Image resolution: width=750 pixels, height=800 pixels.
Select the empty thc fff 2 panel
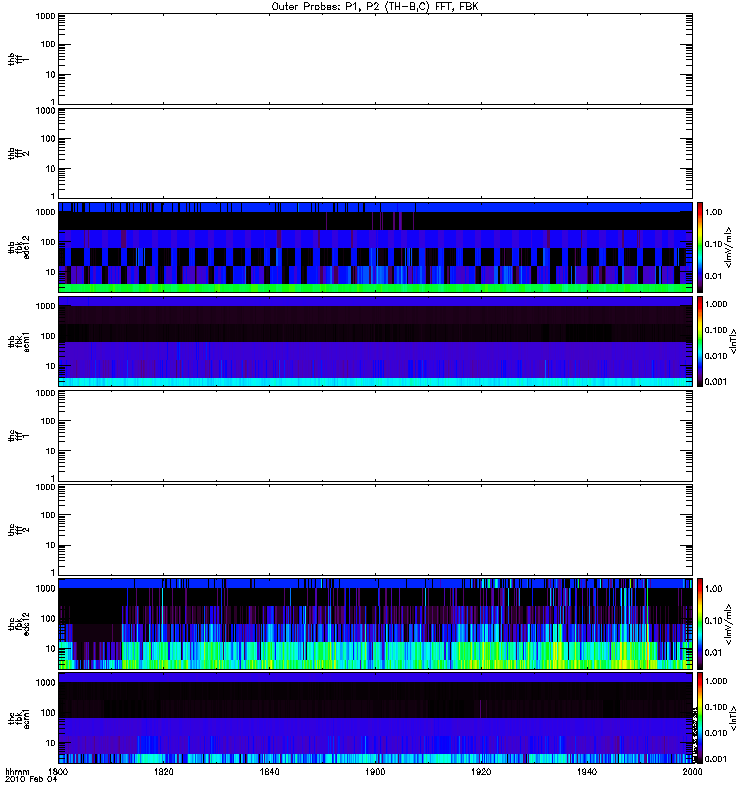tap(375, 530)
